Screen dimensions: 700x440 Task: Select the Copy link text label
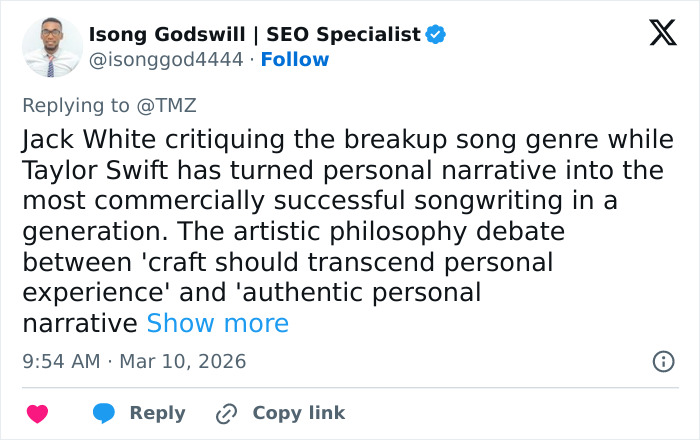[x=298, y=413]
